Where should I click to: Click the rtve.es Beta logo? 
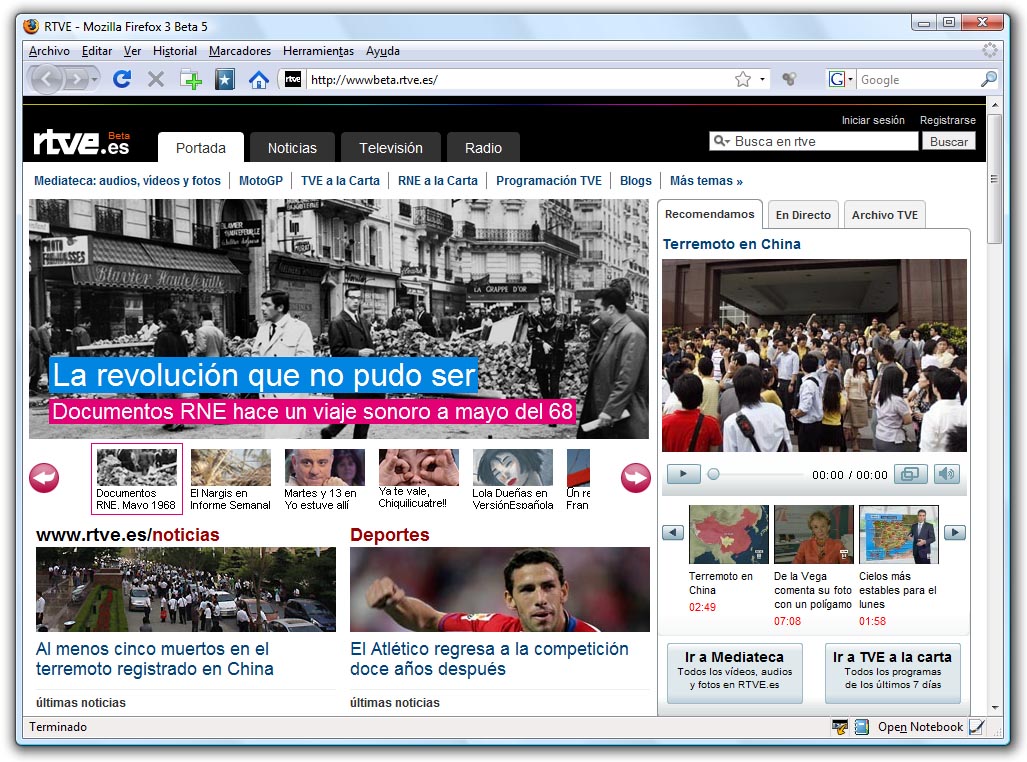82,142
